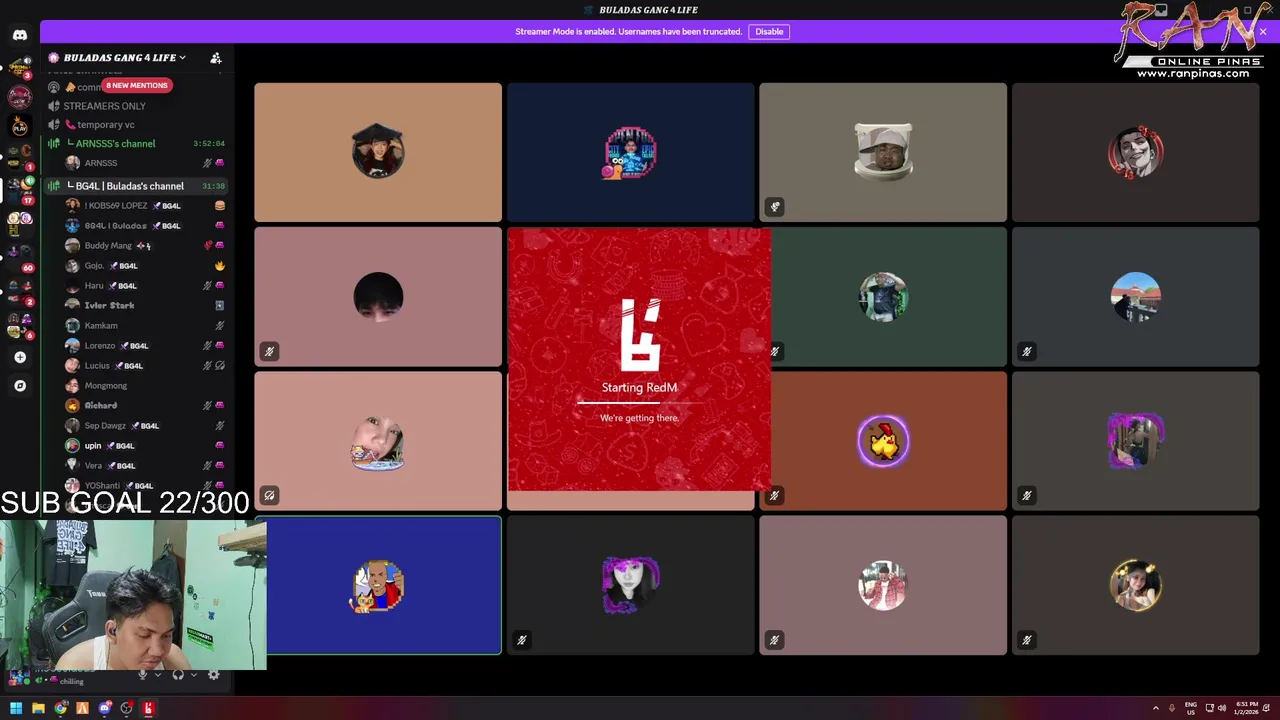Click Starting RedM launcher splash window

coord(639,360)
